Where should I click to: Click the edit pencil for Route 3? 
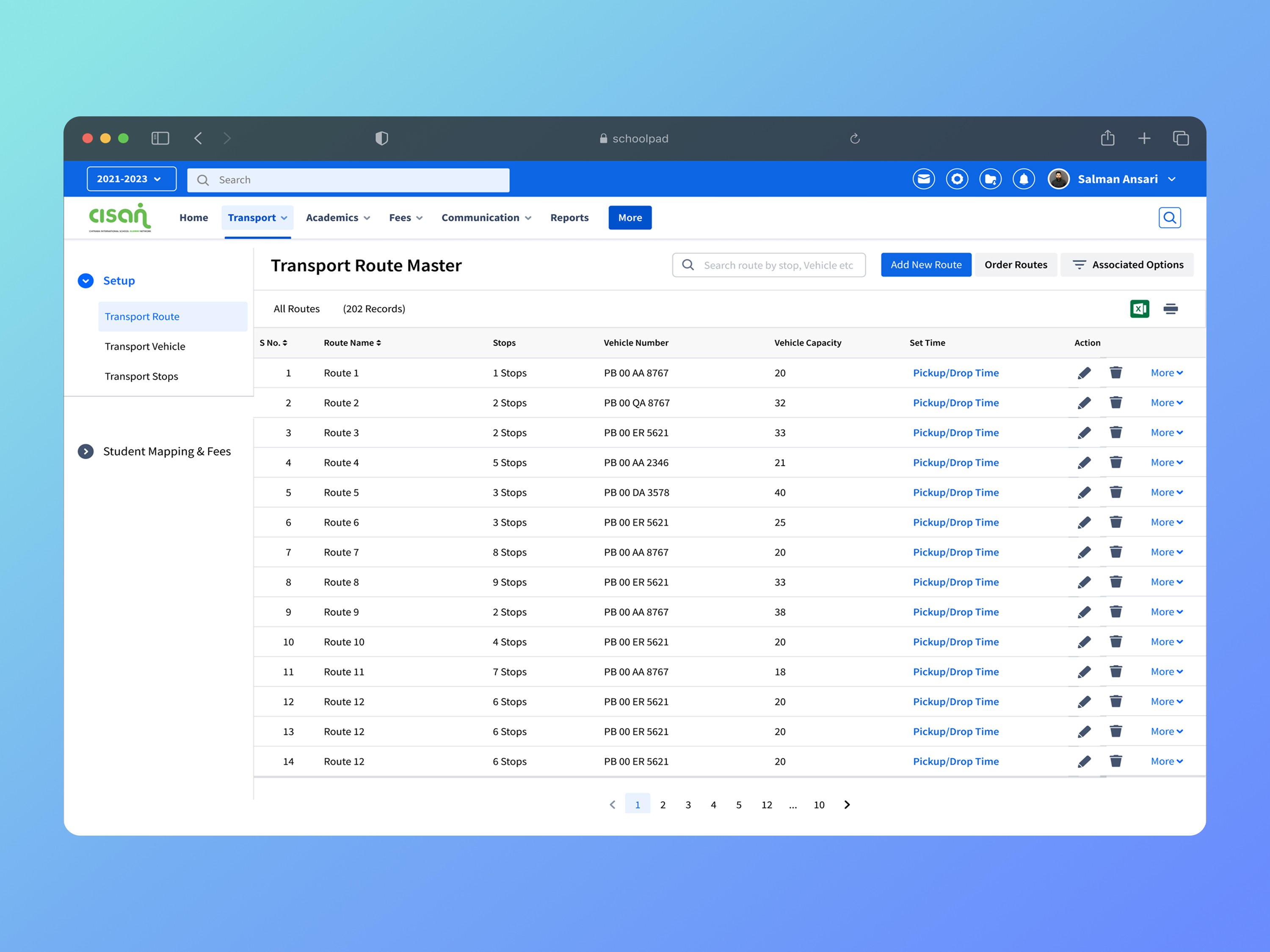[1083, 433]
